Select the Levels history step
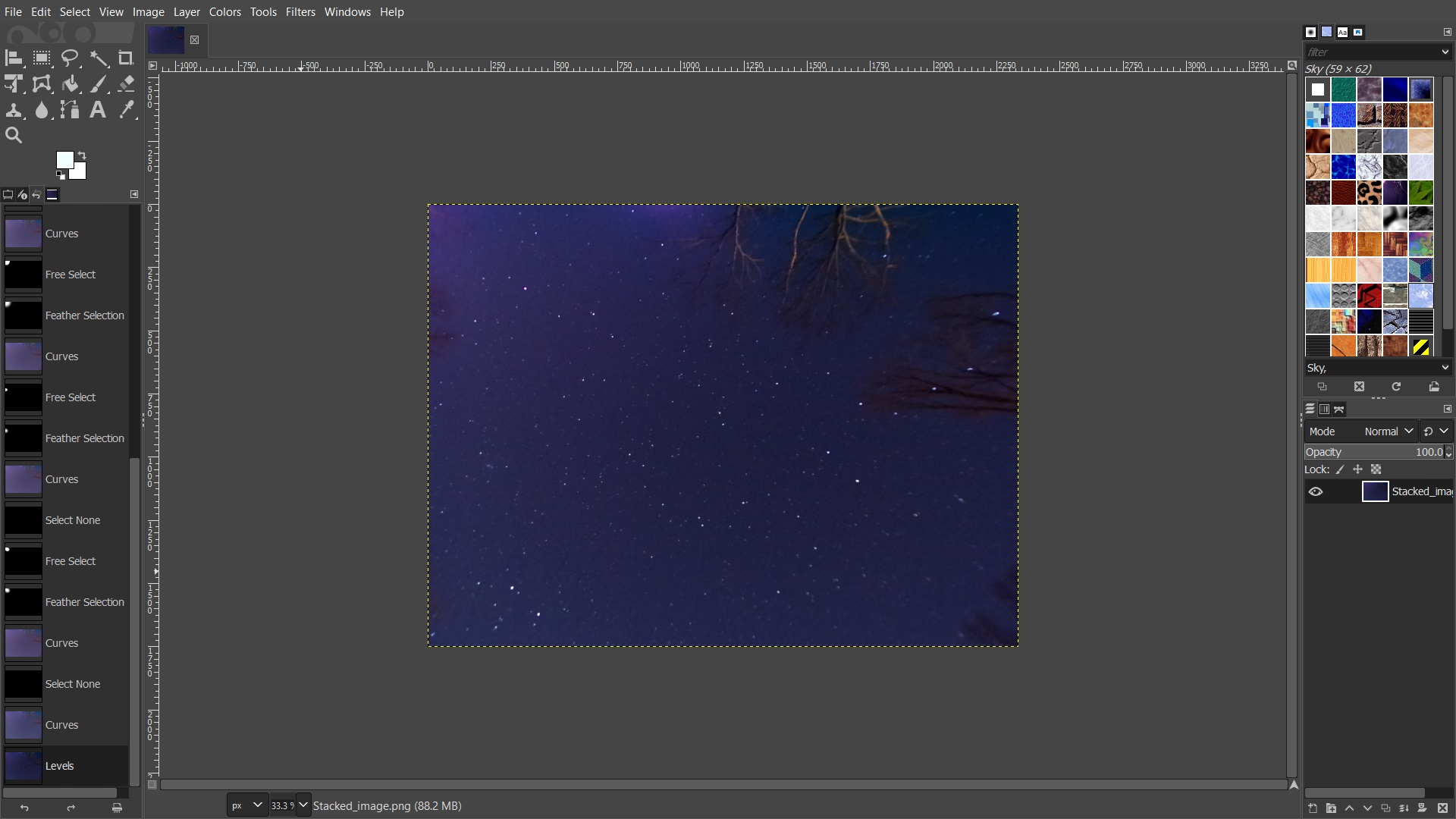This screenshot has width=1456, height=819. click(65, 766)
